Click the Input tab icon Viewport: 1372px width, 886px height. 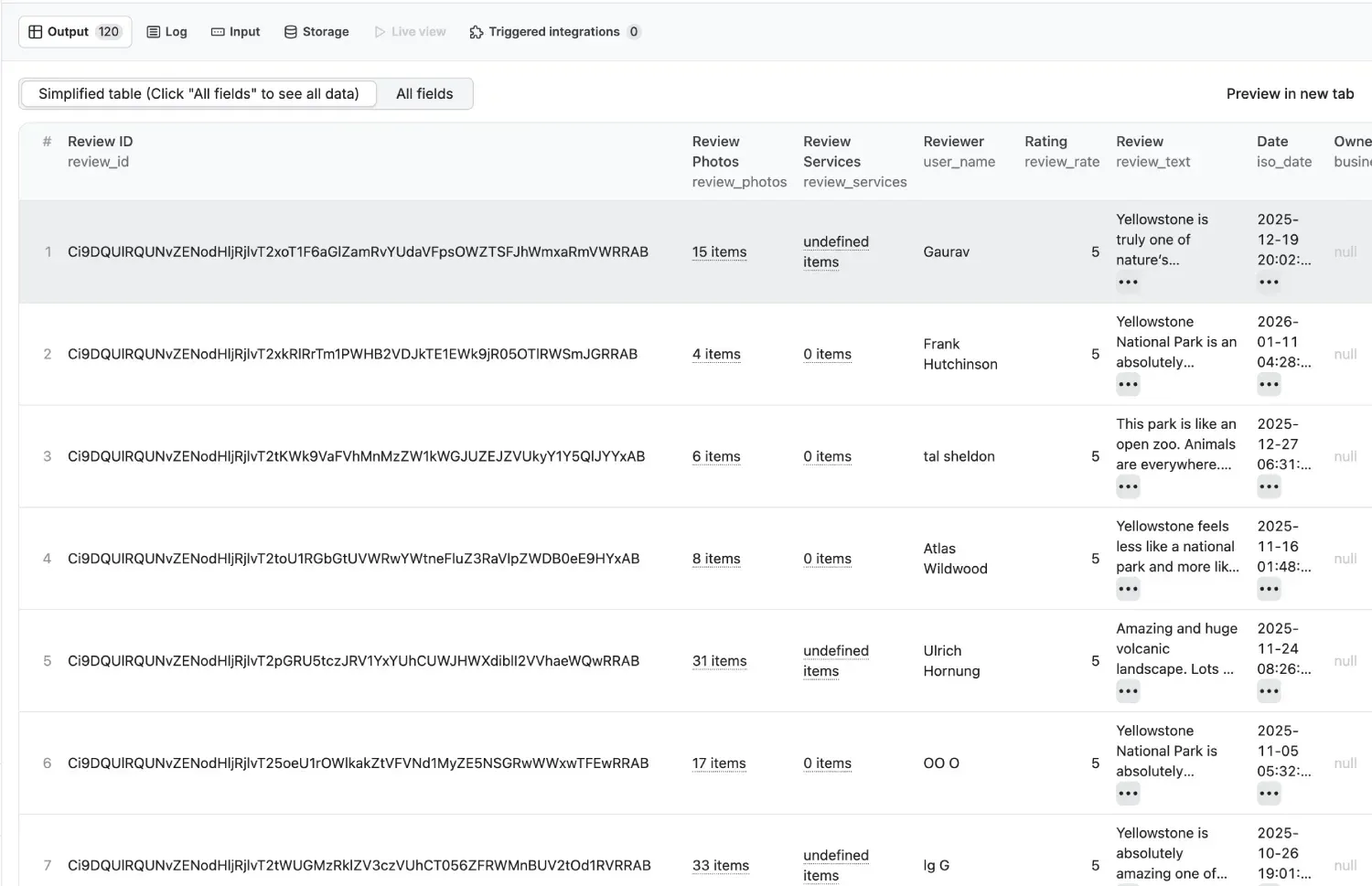[218, 32]
